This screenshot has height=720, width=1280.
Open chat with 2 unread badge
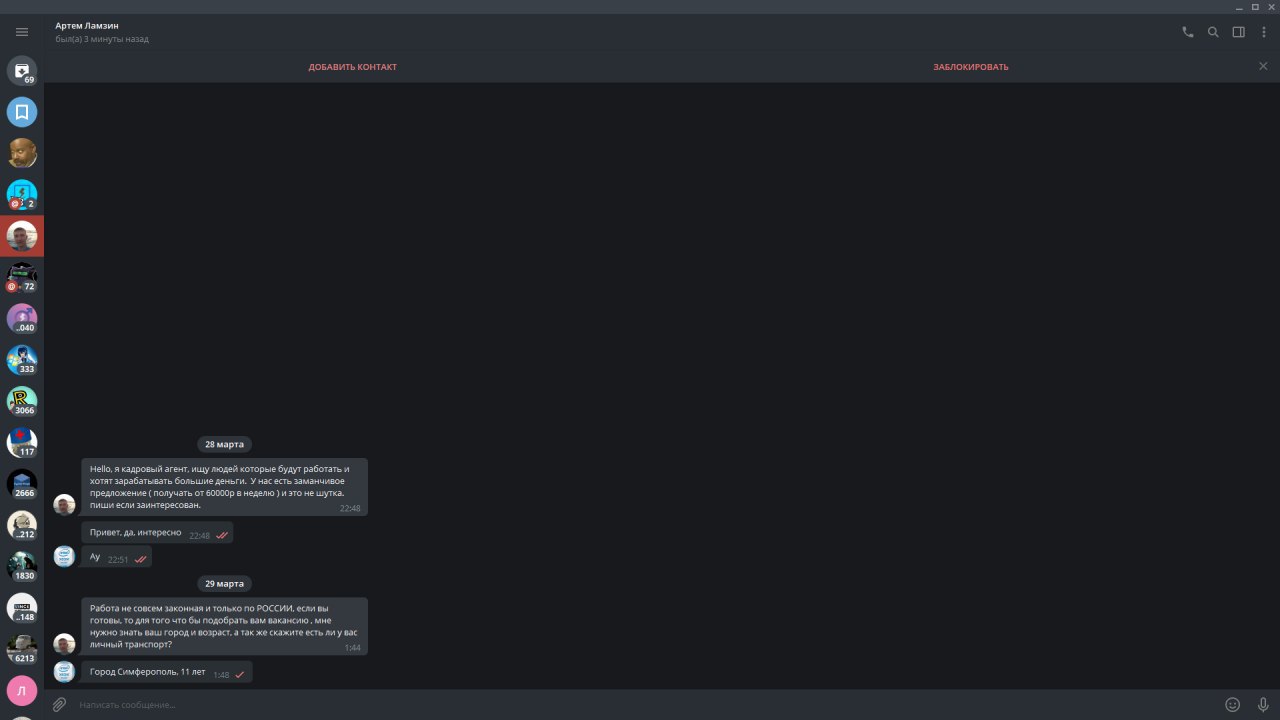22,195
